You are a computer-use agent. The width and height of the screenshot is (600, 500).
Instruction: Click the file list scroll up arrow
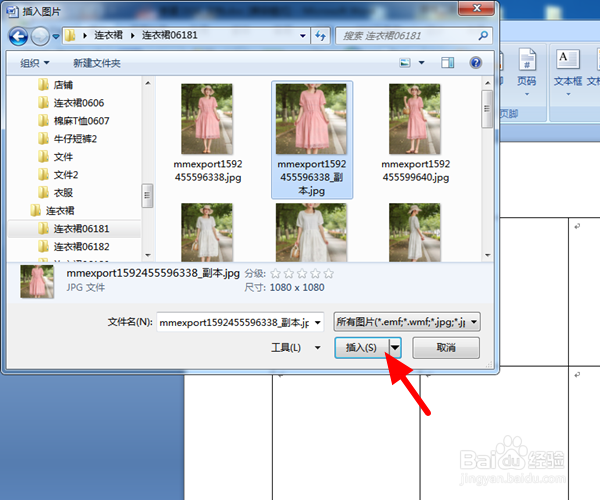click(x=488, y=83)
